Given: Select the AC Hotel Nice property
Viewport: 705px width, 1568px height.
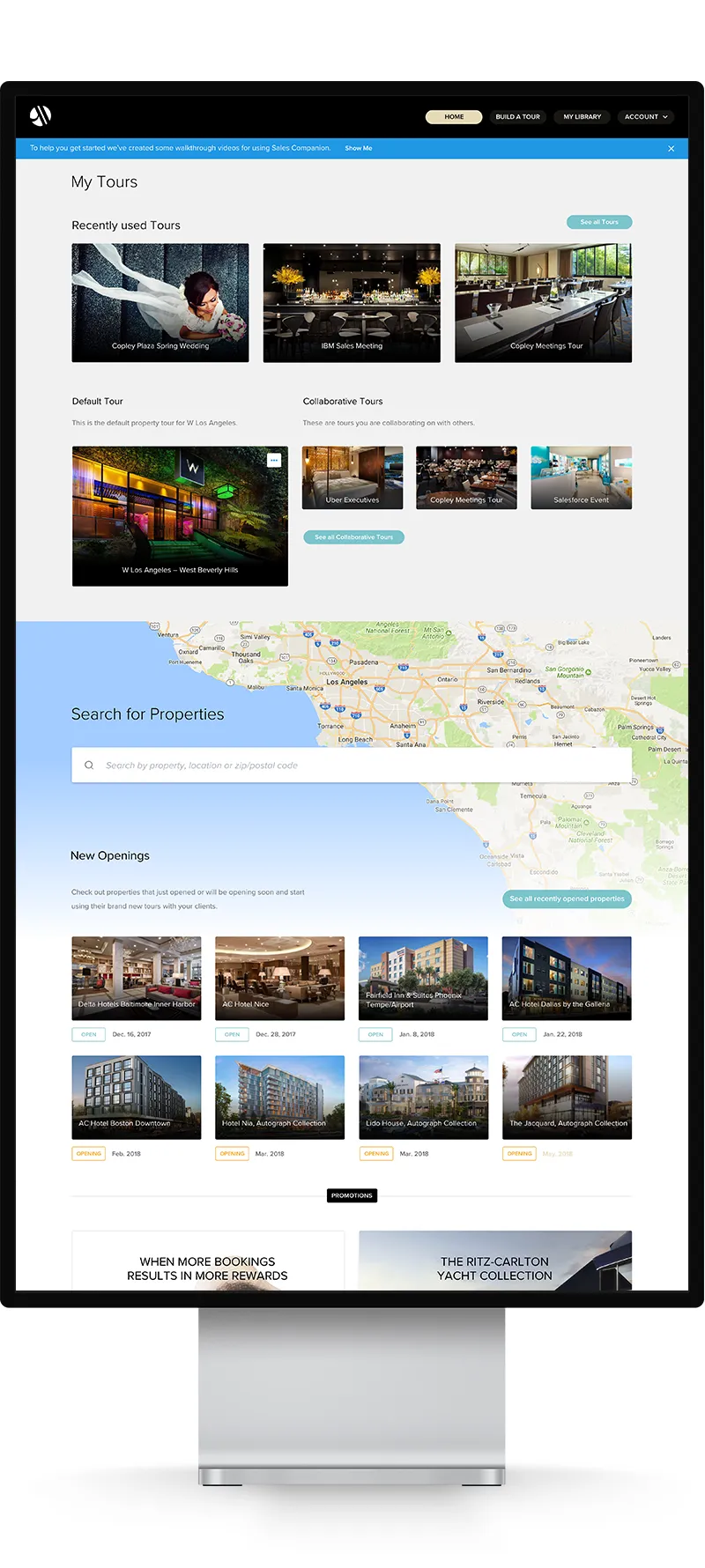Looking at the screenshot, I should [x=279, y=978].
